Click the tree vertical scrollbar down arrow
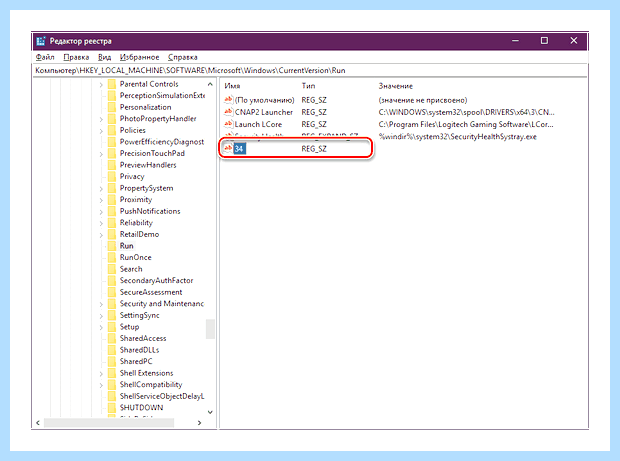The image size is (620, 461). [x=210, y=412]
